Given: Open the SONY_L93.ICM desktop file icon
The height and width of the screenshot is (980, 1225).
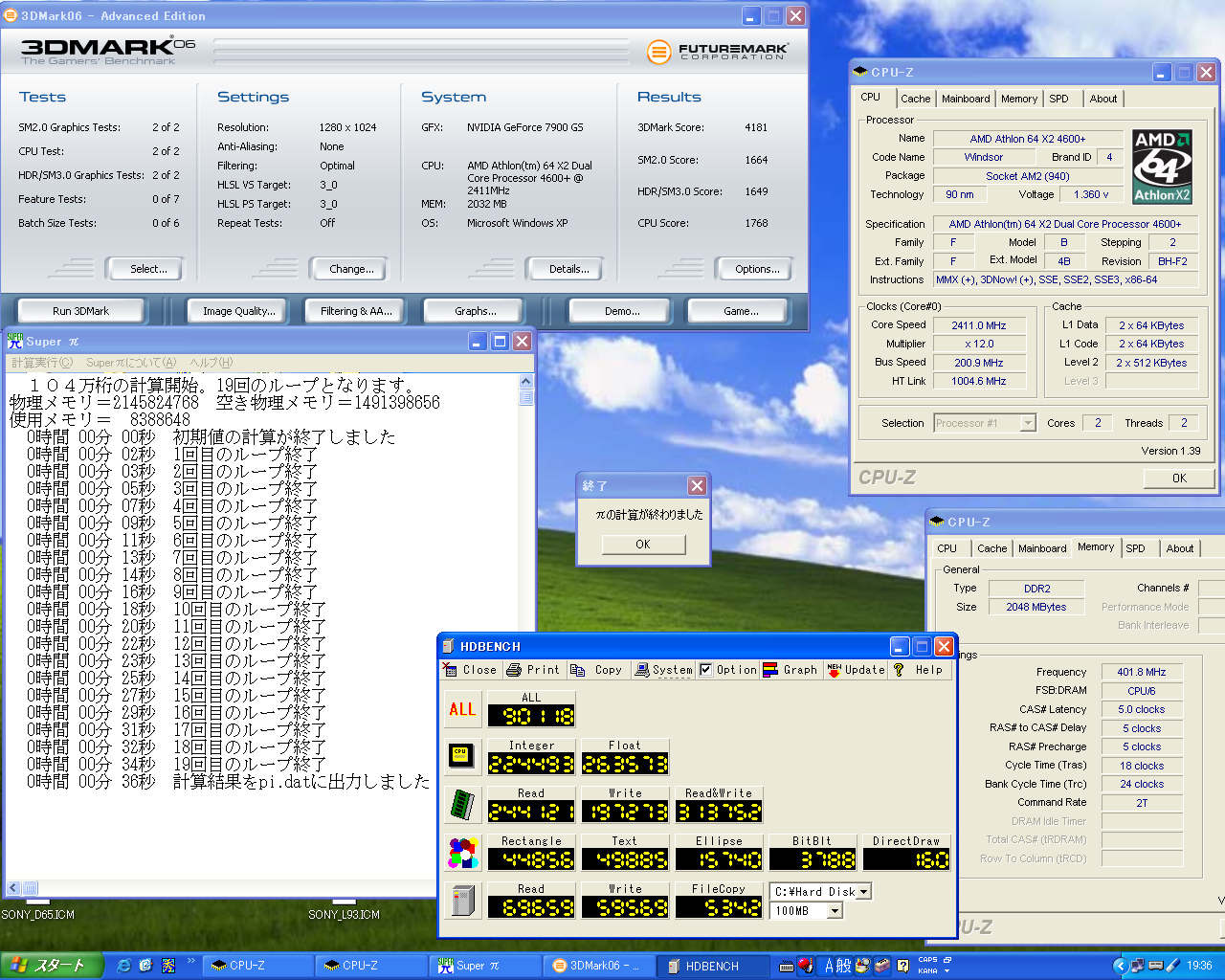Looking at the screenshot, I should 344,908.
